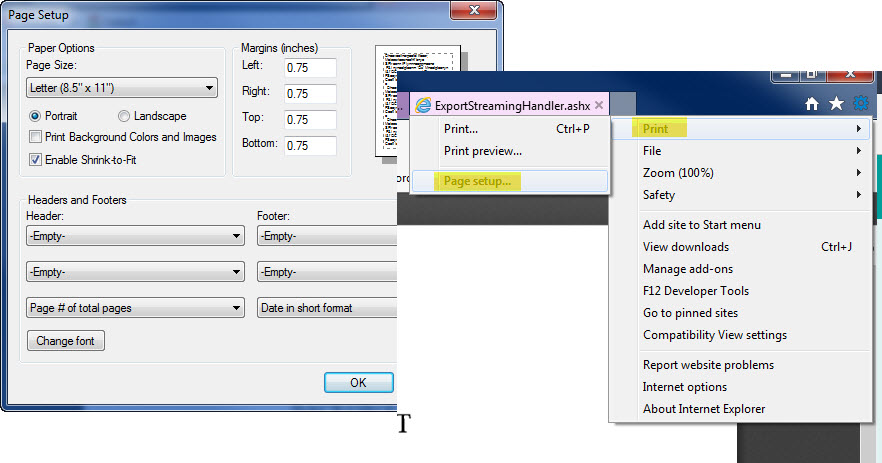This screenshot has height=463, width=882.
Task: Open the Tools gear icon
Action: coord(861,103)
